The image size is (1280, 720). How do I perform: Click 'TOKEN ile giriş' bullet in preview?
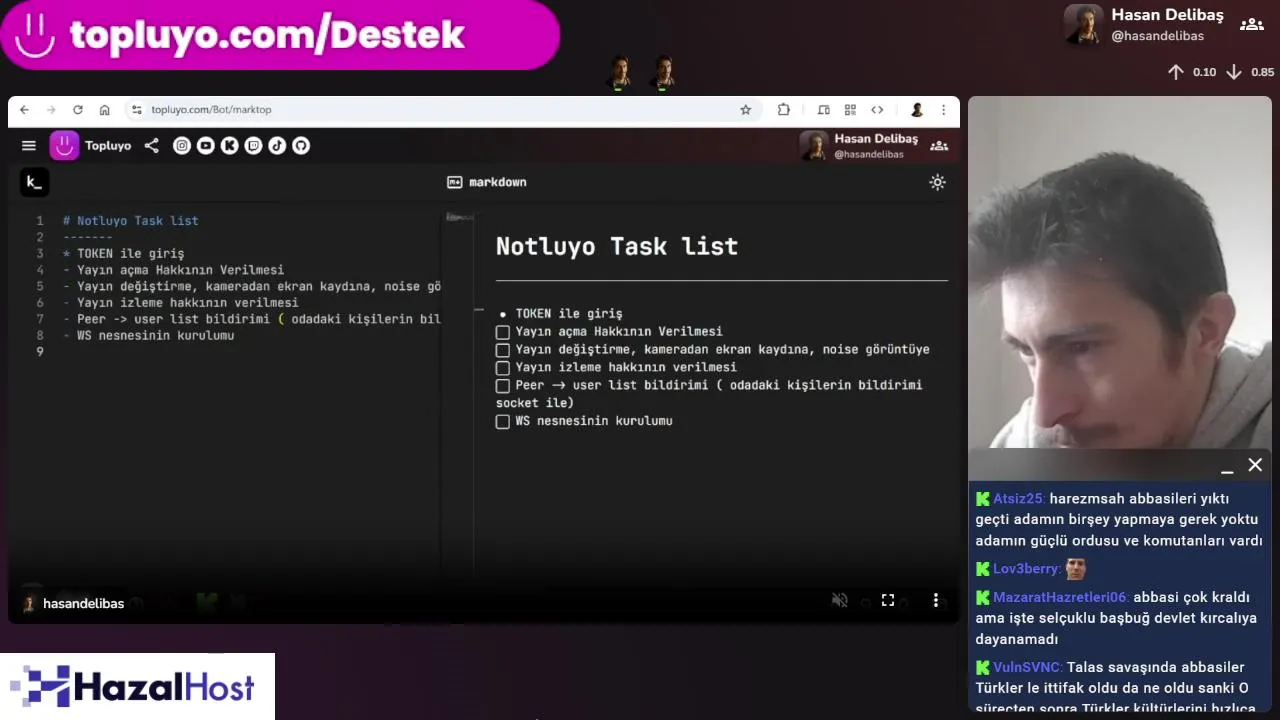pos(569,314)
